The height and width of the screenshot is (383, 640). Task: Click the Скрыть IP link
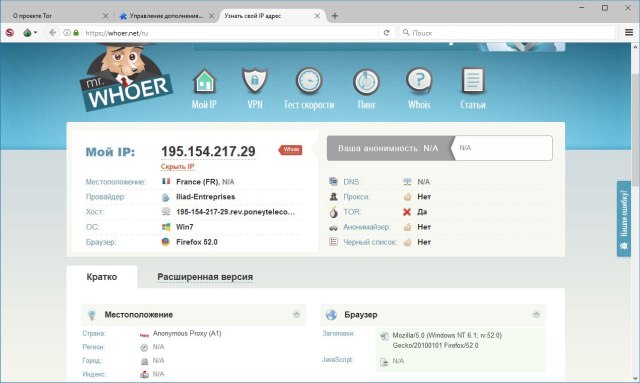177,167
